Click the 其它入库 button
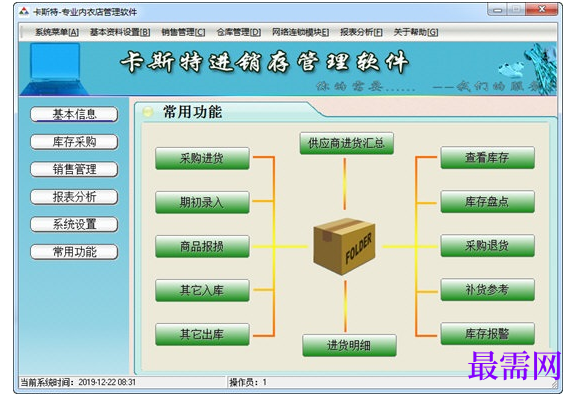This screenshot has width=580, height=397. click(x=202, y=290)
